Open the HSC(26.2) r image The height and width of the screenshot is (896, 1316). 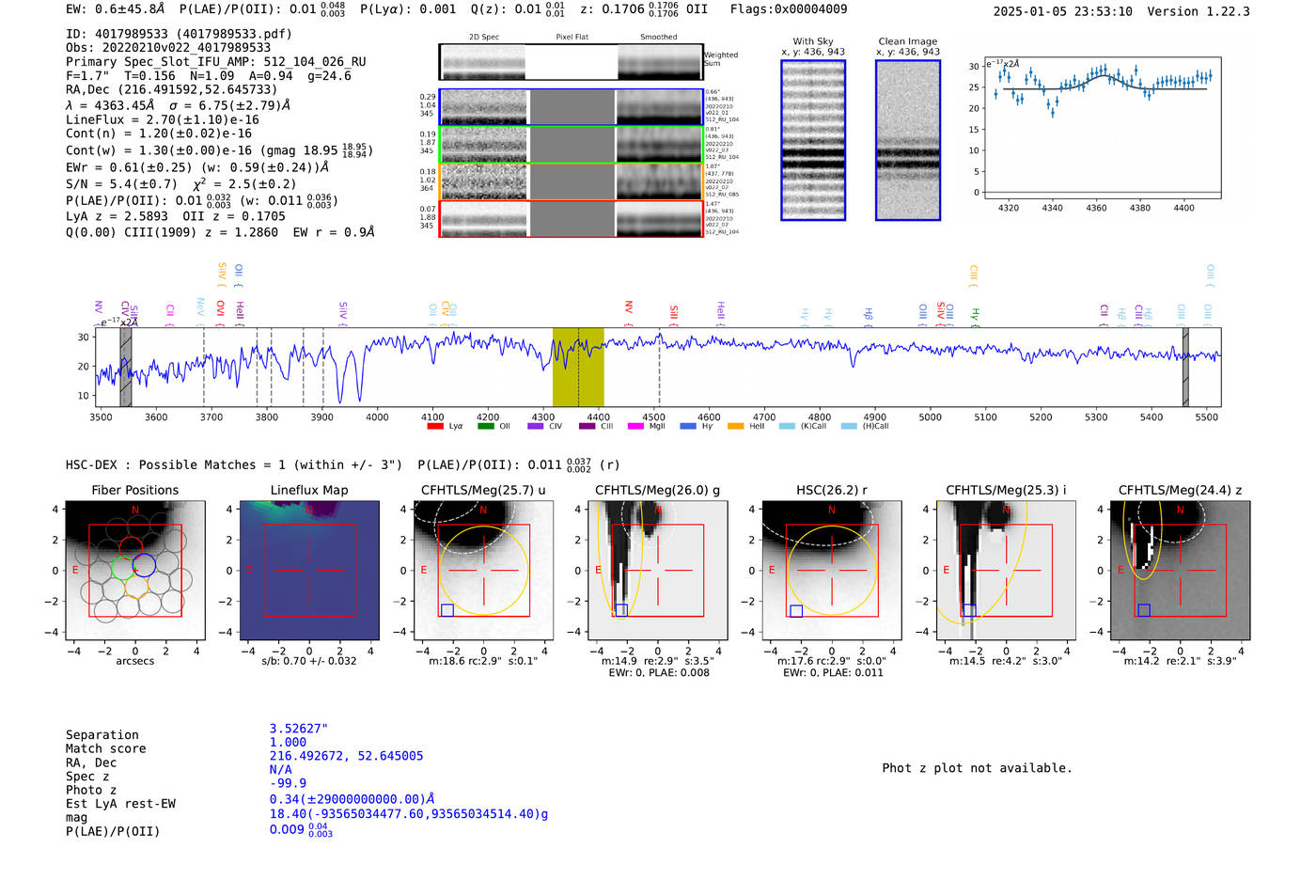pos(831,571)
